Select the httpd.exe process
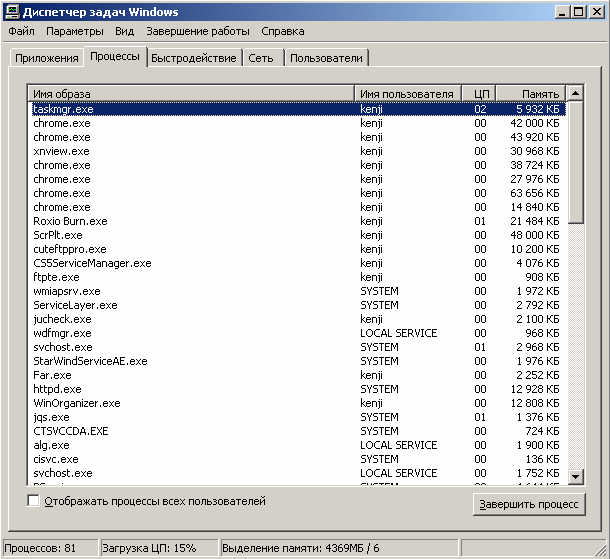 click(298, 389)
